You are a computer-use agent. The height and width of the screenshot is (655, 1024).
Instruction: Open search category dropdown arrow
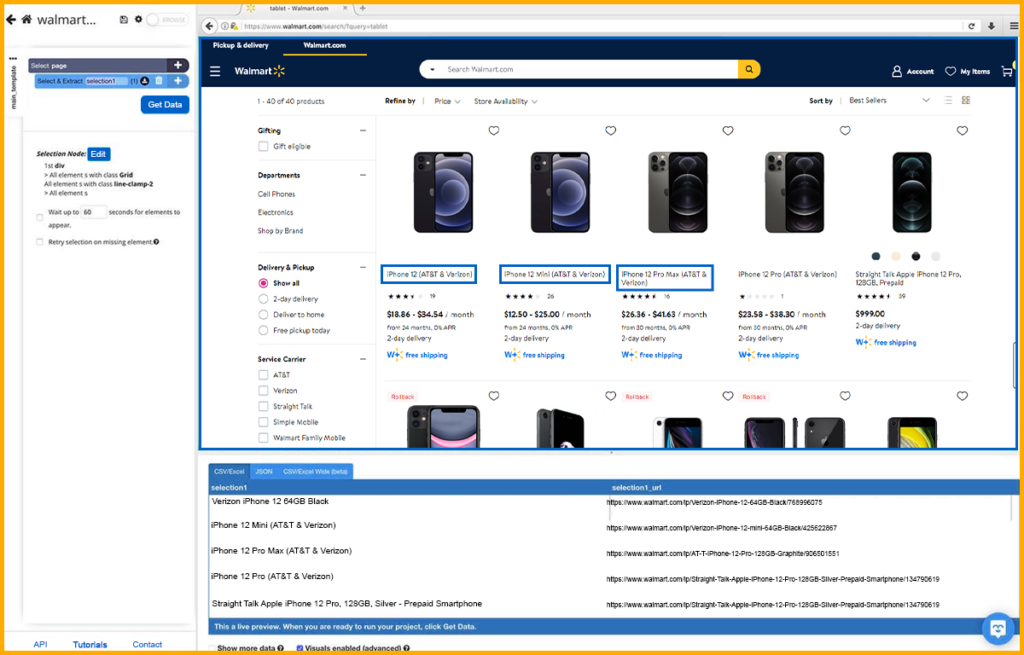[432, 69]
